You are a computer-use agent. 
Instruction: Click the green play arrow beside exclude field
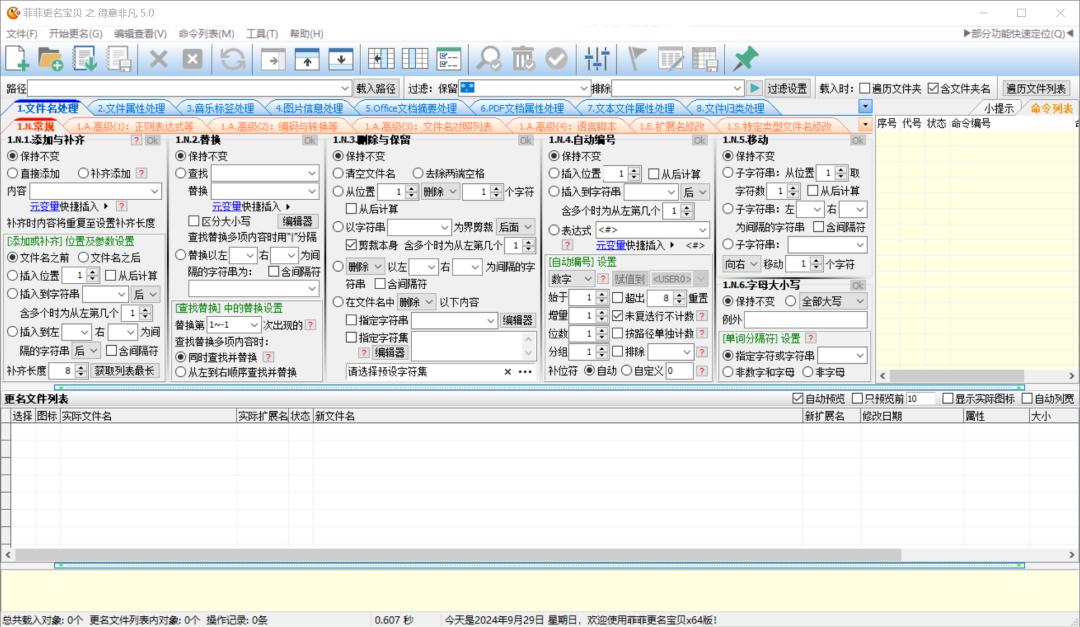[x=755, y=88]
